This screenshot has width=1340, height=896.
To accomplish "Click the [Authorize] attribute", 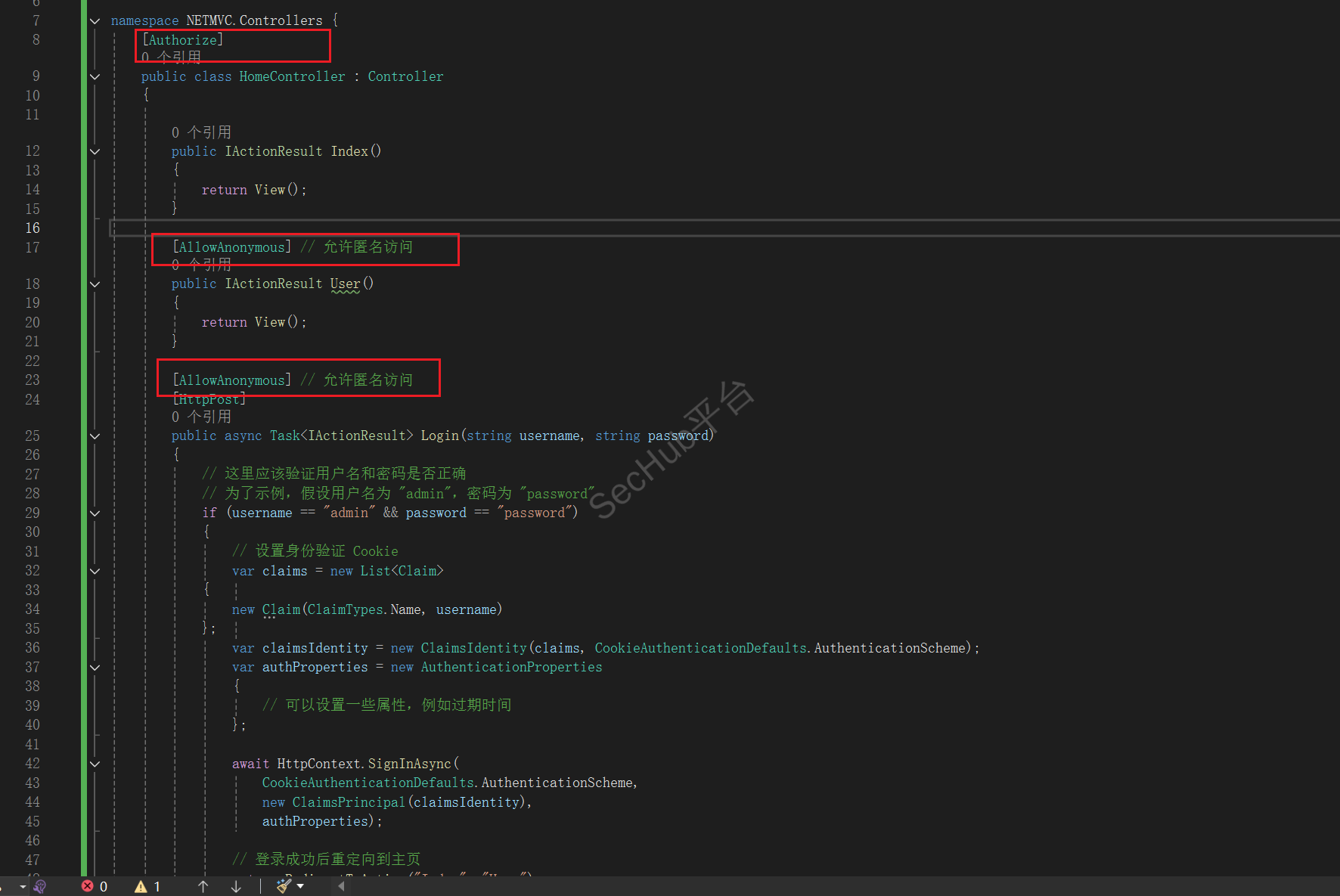I will (182, 40).
